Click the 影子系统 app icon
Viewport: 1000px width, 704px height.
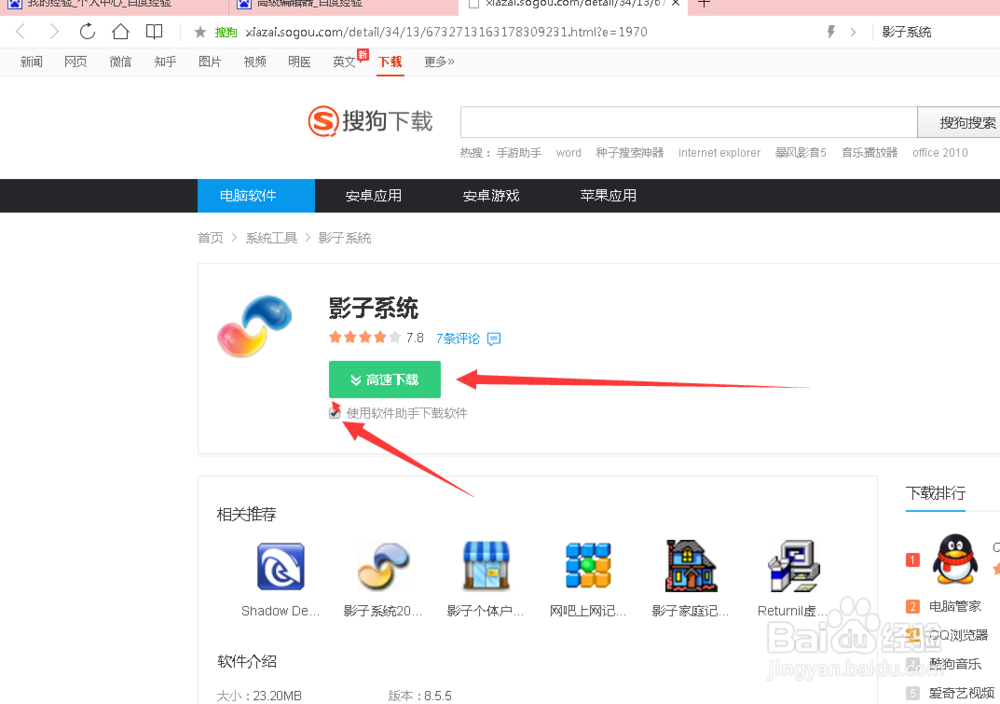click(x=254, y=326)
